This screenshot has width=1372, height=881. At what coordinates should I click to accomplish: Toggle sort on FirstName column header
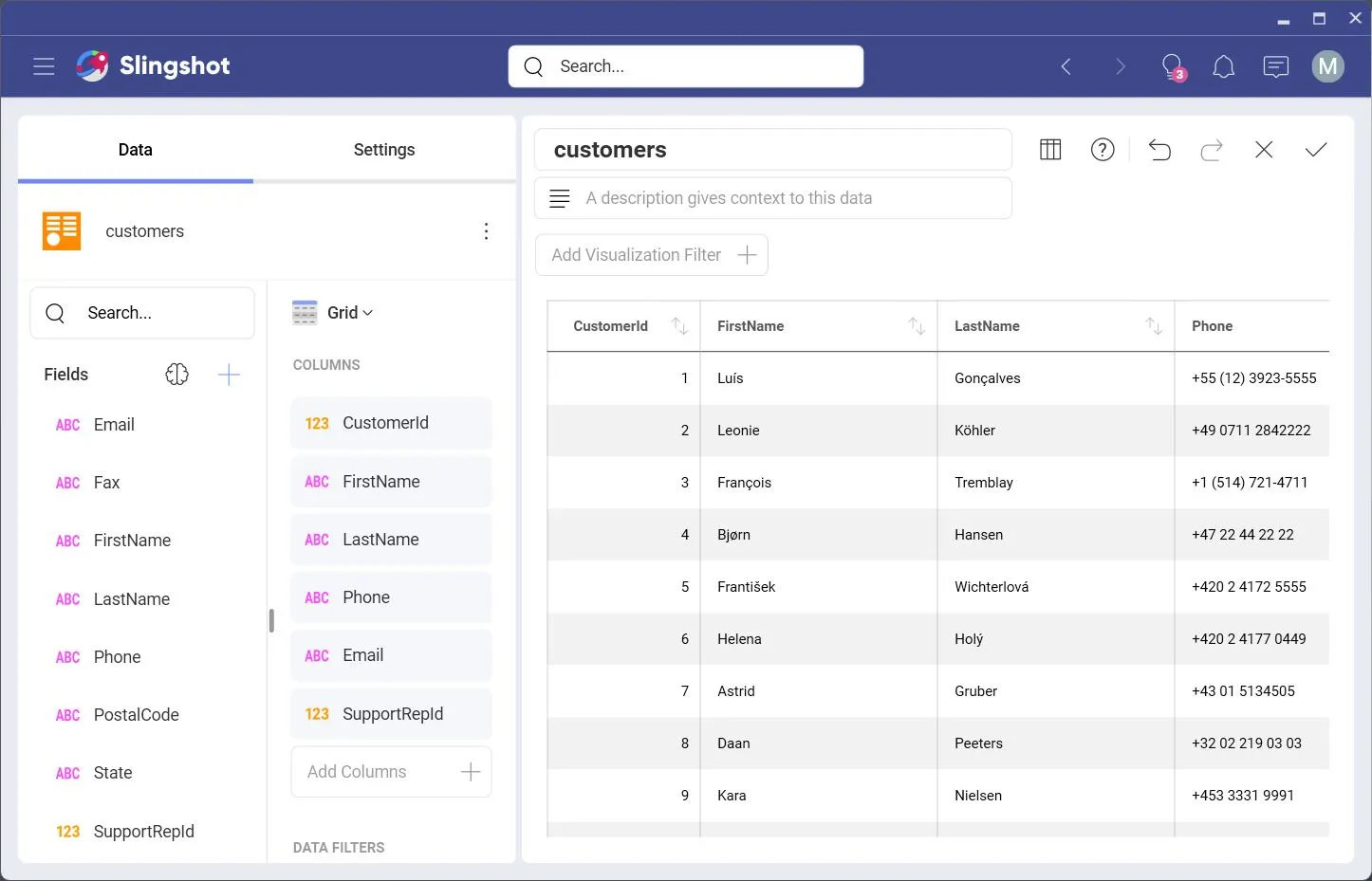pyautogui.click(x=916, y=326)
